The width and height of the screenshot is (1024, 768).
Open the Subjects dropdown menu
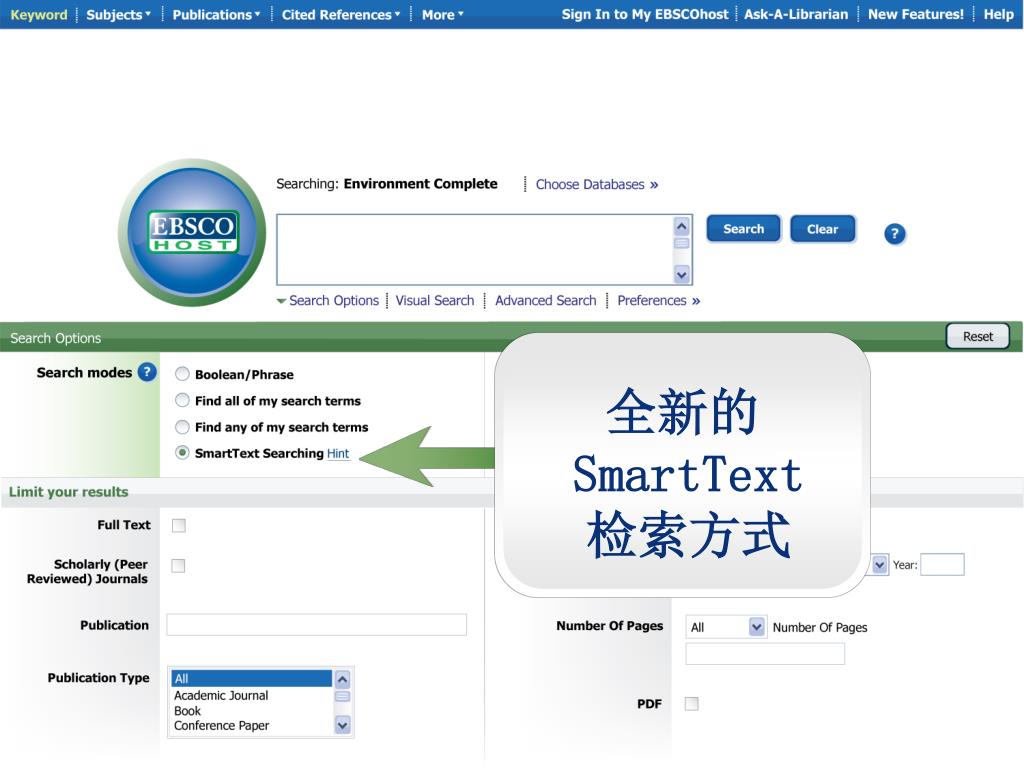[x=118, y=14]
